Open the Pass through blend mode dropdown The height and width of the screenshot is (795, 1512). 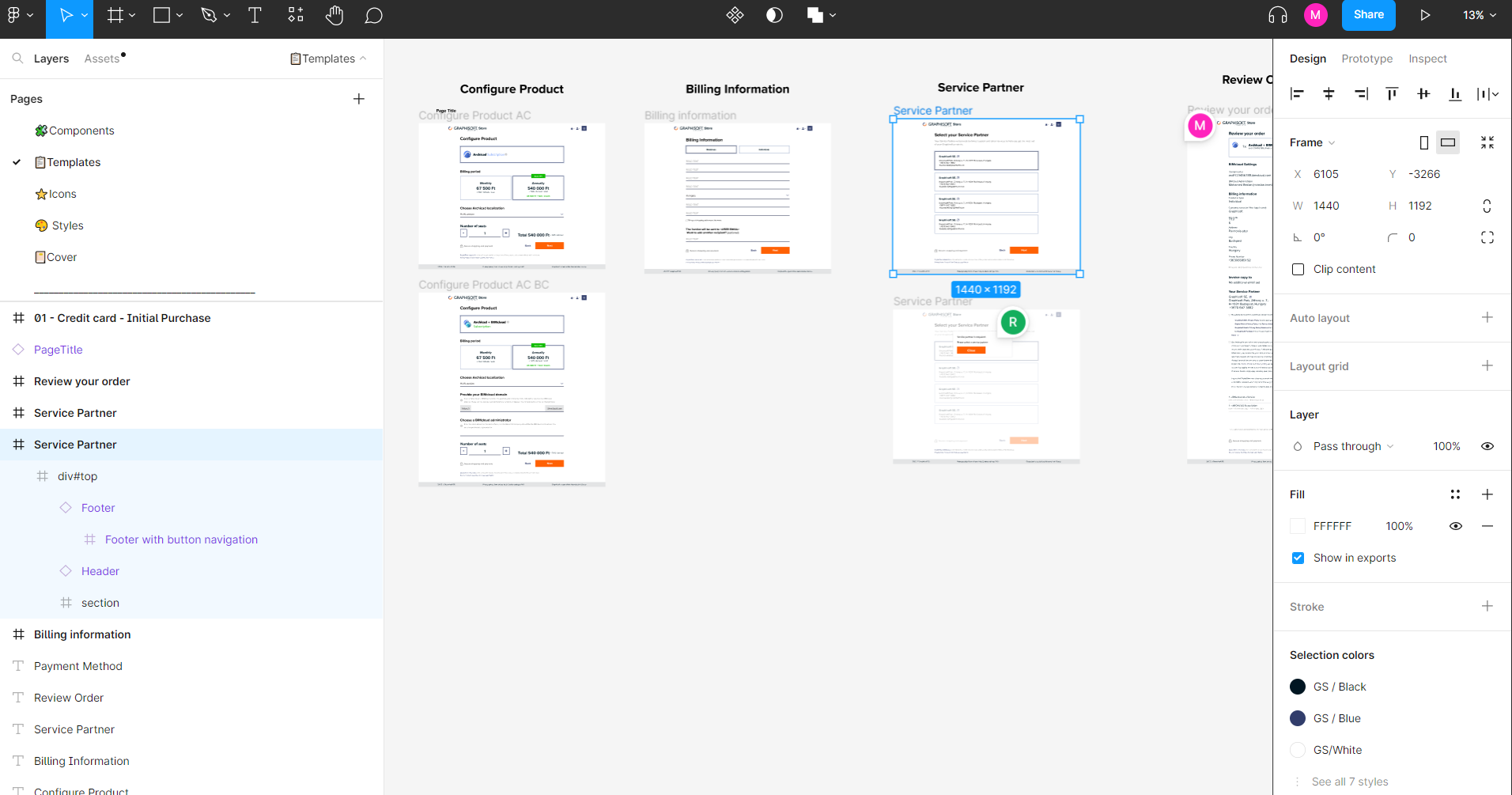click(1353, 446)
